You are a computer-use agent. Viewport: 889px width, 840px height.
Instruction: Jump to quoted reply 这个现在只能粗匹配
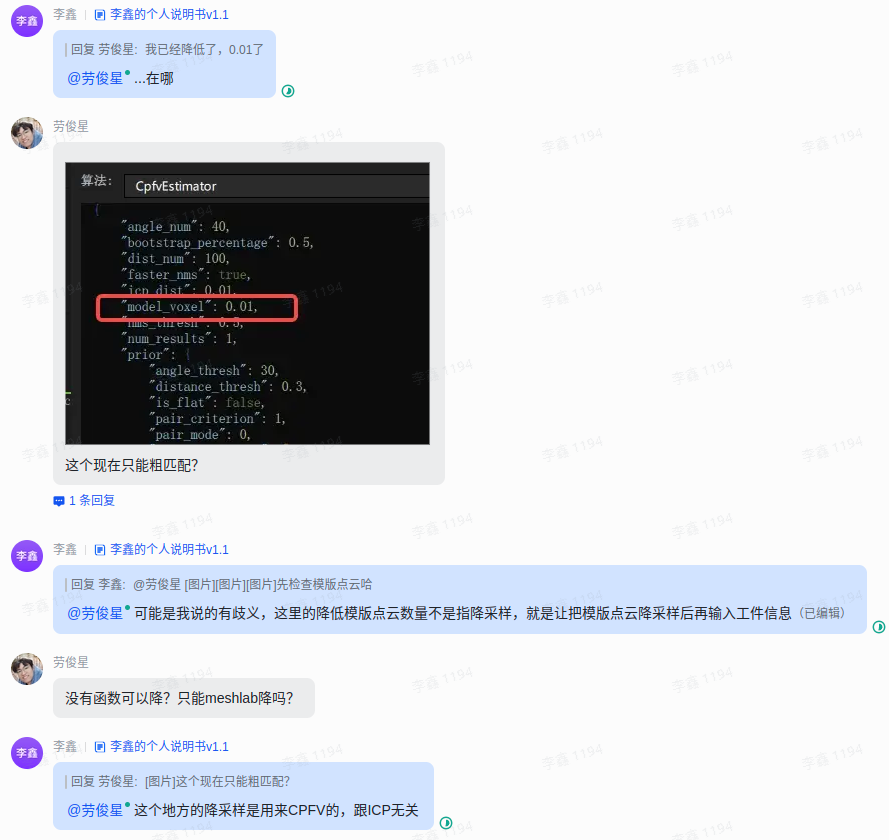click(x=181, y=781)
